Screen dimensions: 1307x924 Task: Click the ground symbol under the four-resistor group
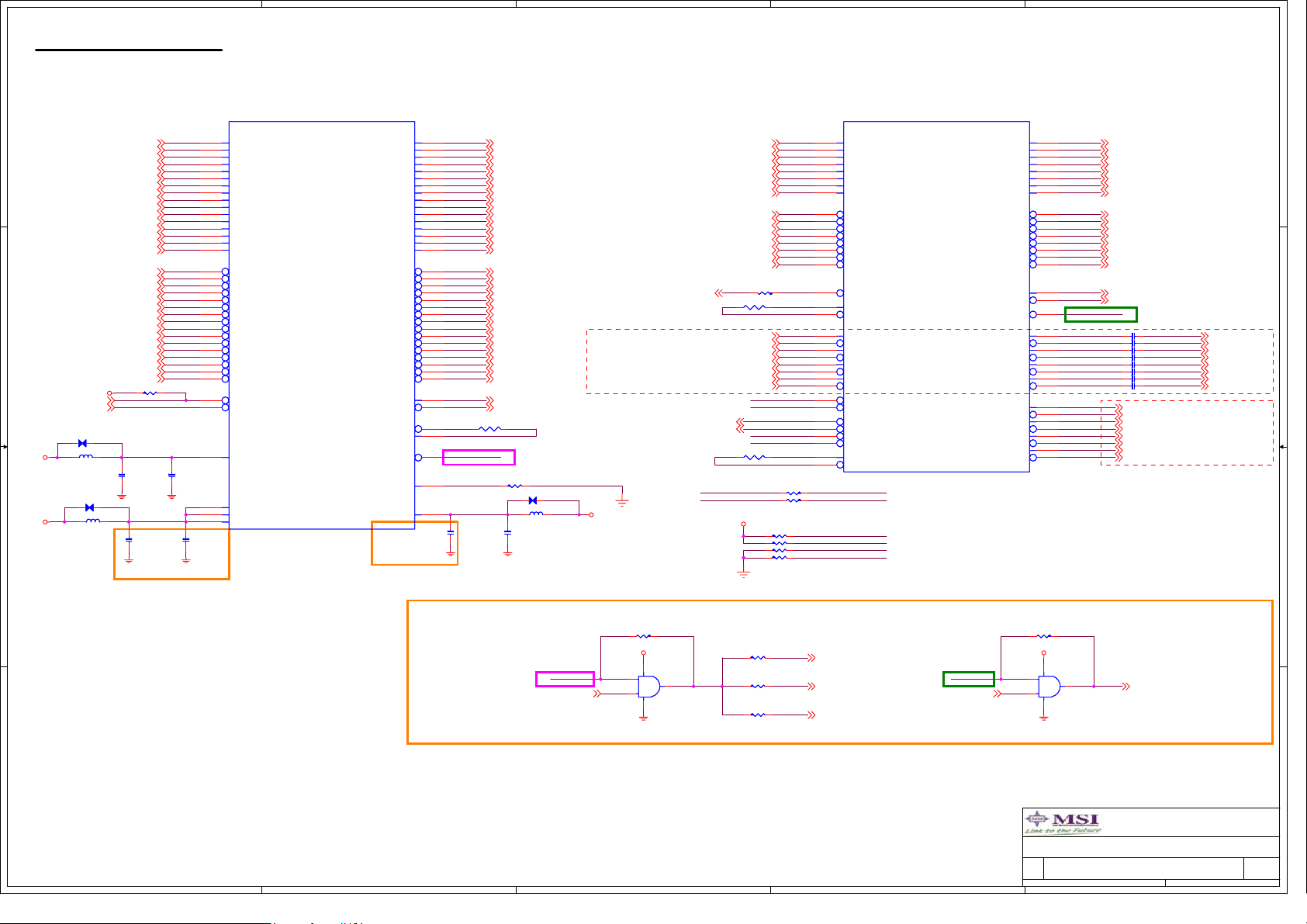tap(743, 575)
